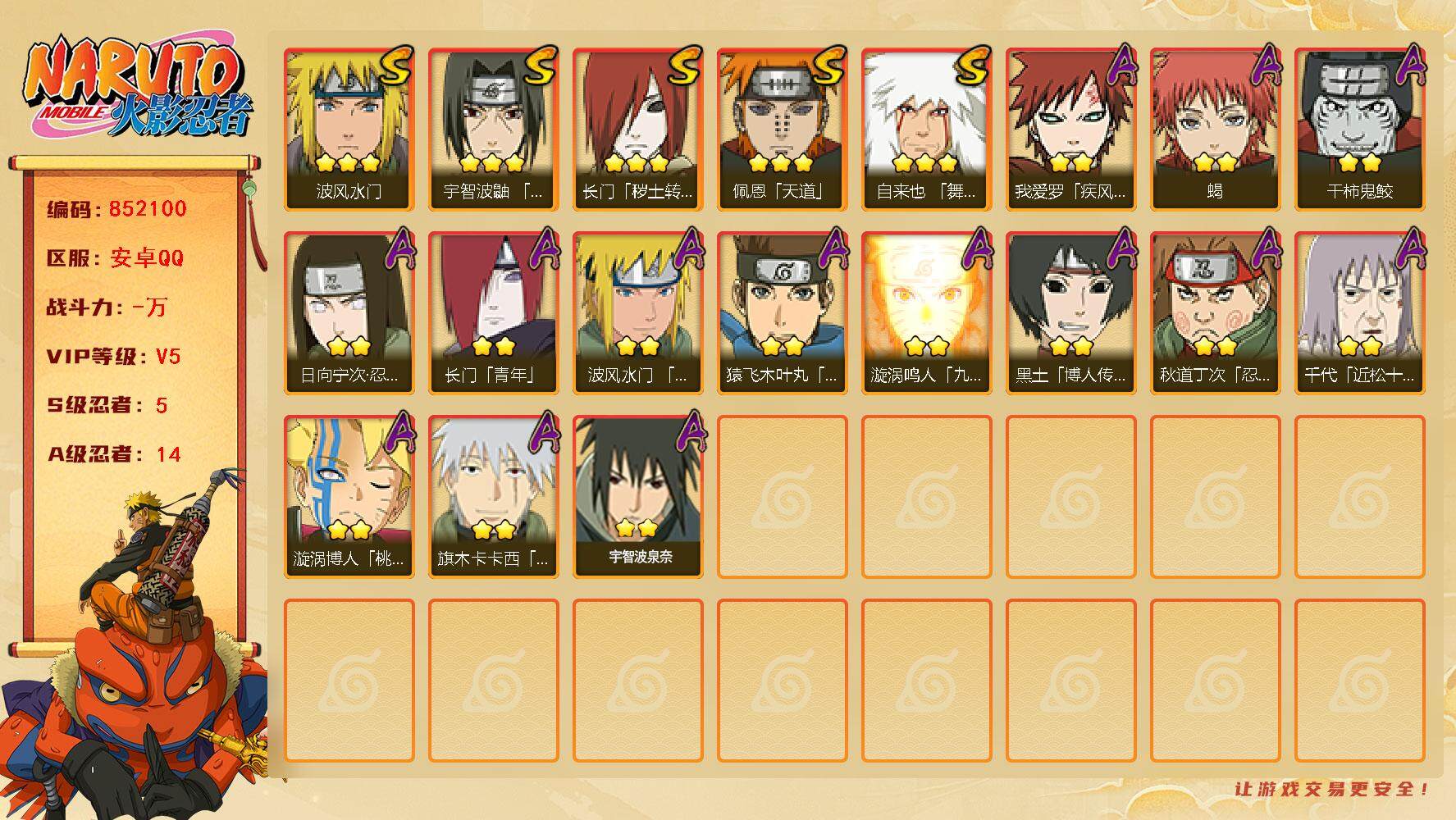Open the 千代 elderly ninja card
1456x820 pixels.
(1359, 312)
